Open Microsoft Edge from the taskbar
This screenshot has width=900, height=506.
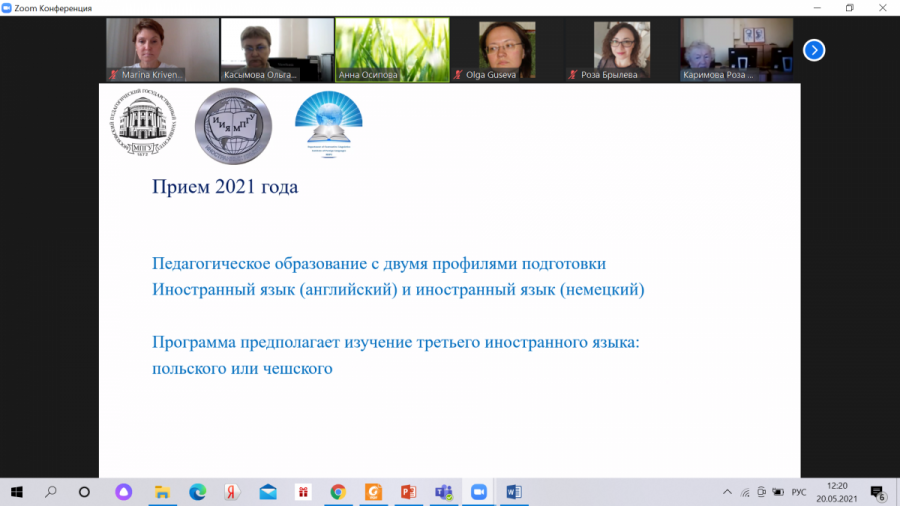198,492
